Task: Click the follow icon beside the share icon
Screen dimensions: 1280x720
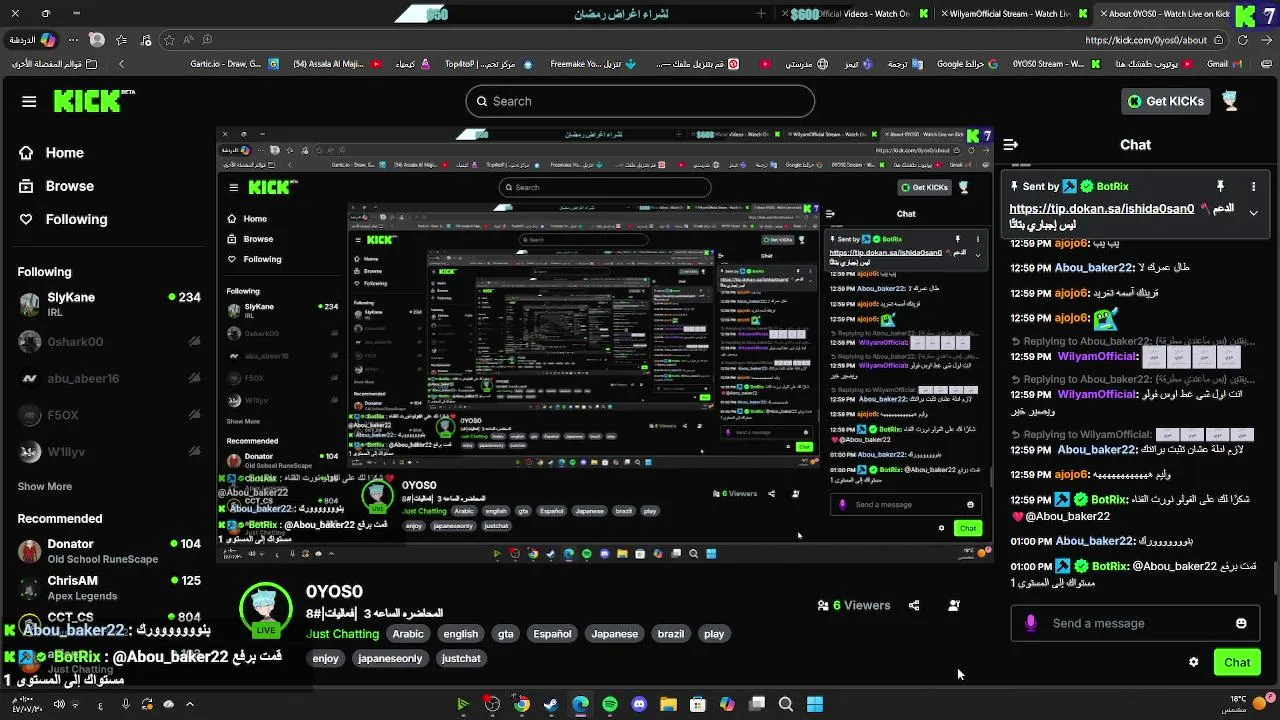Action: pyautogui.click(x=954, y=605)
